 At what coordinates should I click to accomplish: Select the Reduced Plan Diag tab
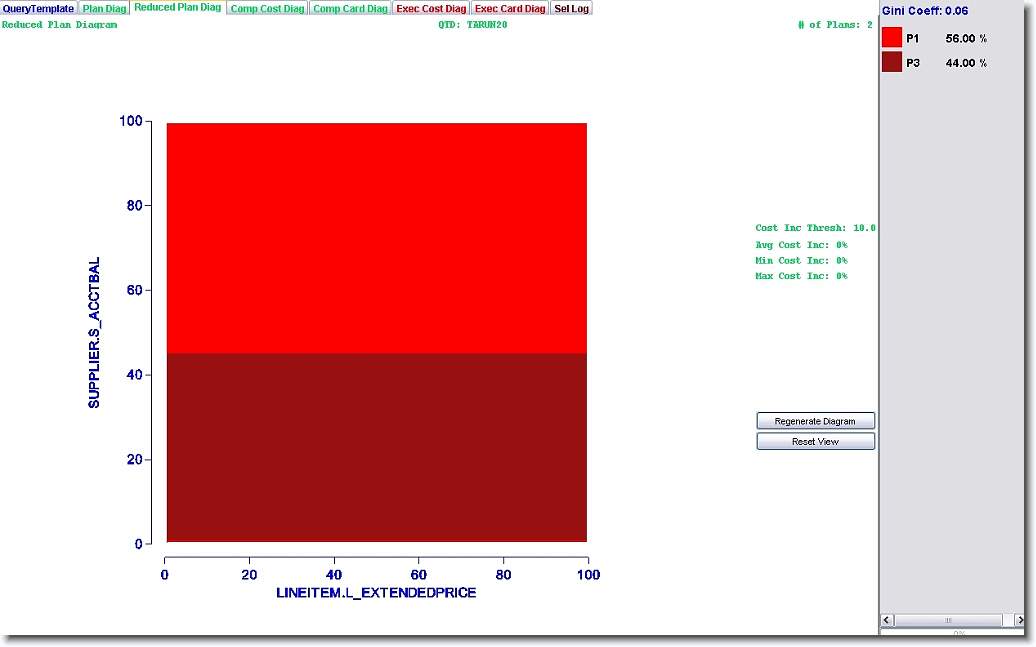[x=177, y=7]
